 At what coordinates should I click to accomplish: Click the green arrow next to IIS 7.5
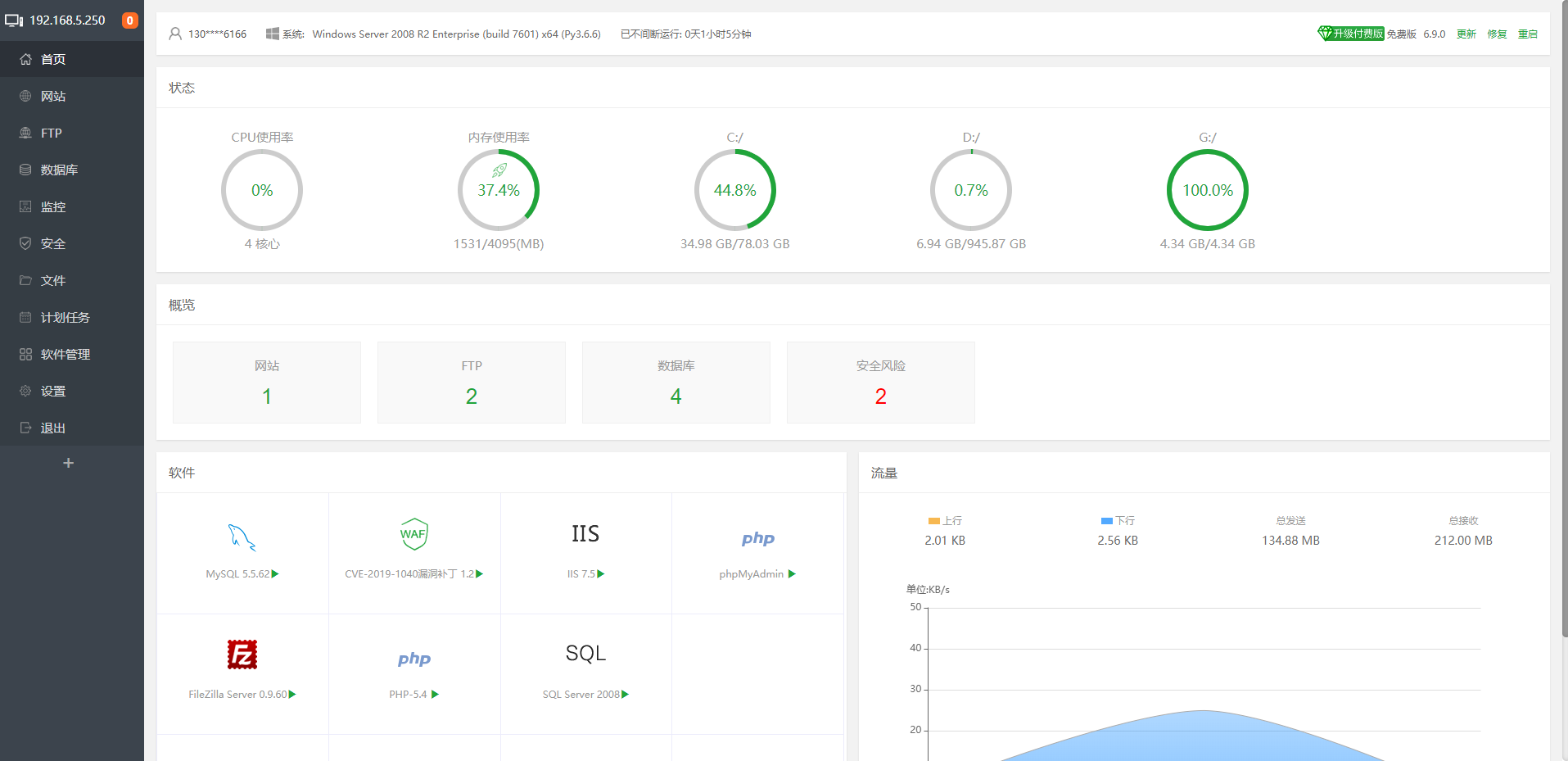pyautogui.click(x=601, y=574)
